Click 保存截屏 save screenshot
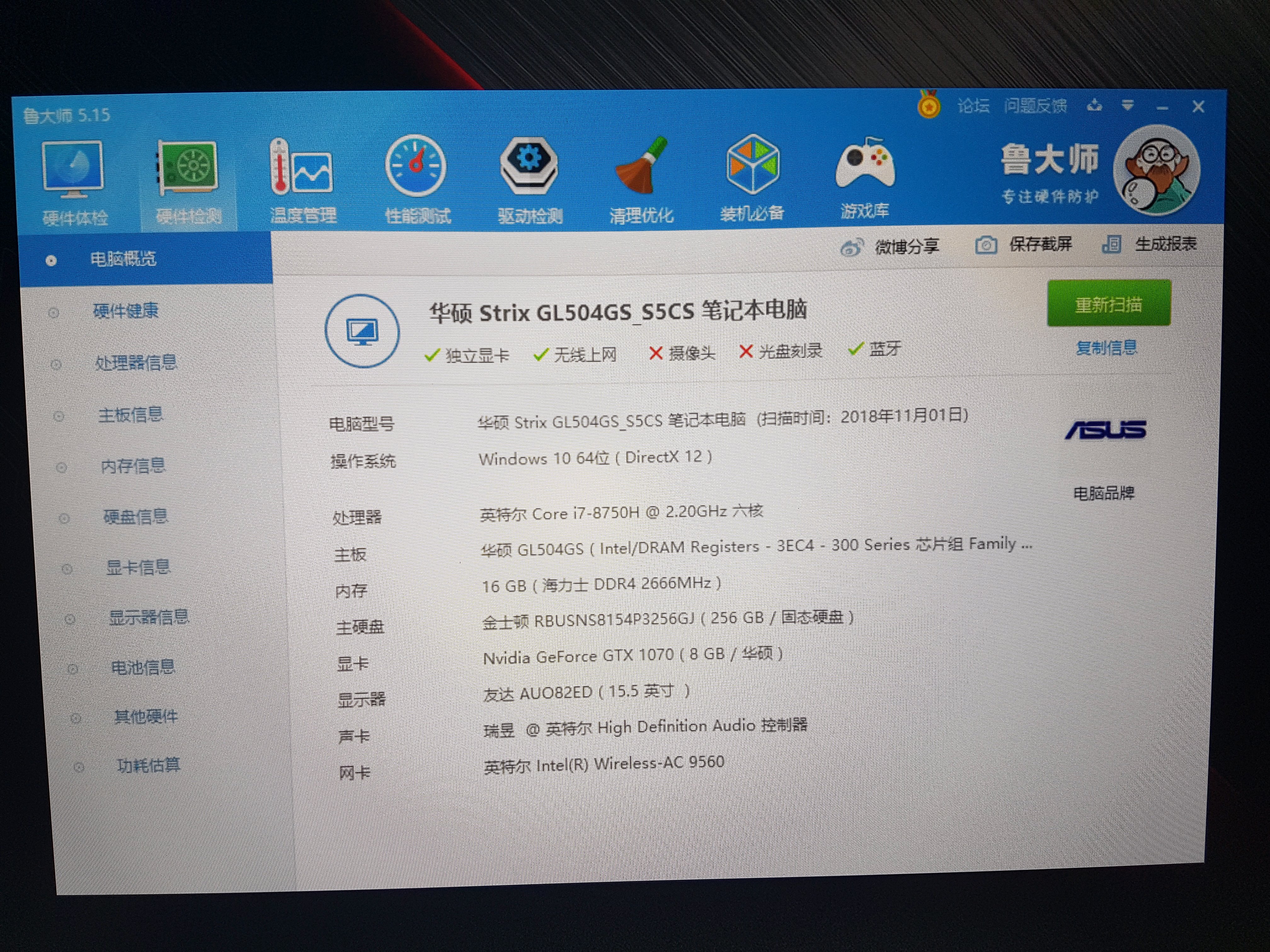Image resolution: width=1270 pixels, height=952 pixels. [x=1024, y=245]
